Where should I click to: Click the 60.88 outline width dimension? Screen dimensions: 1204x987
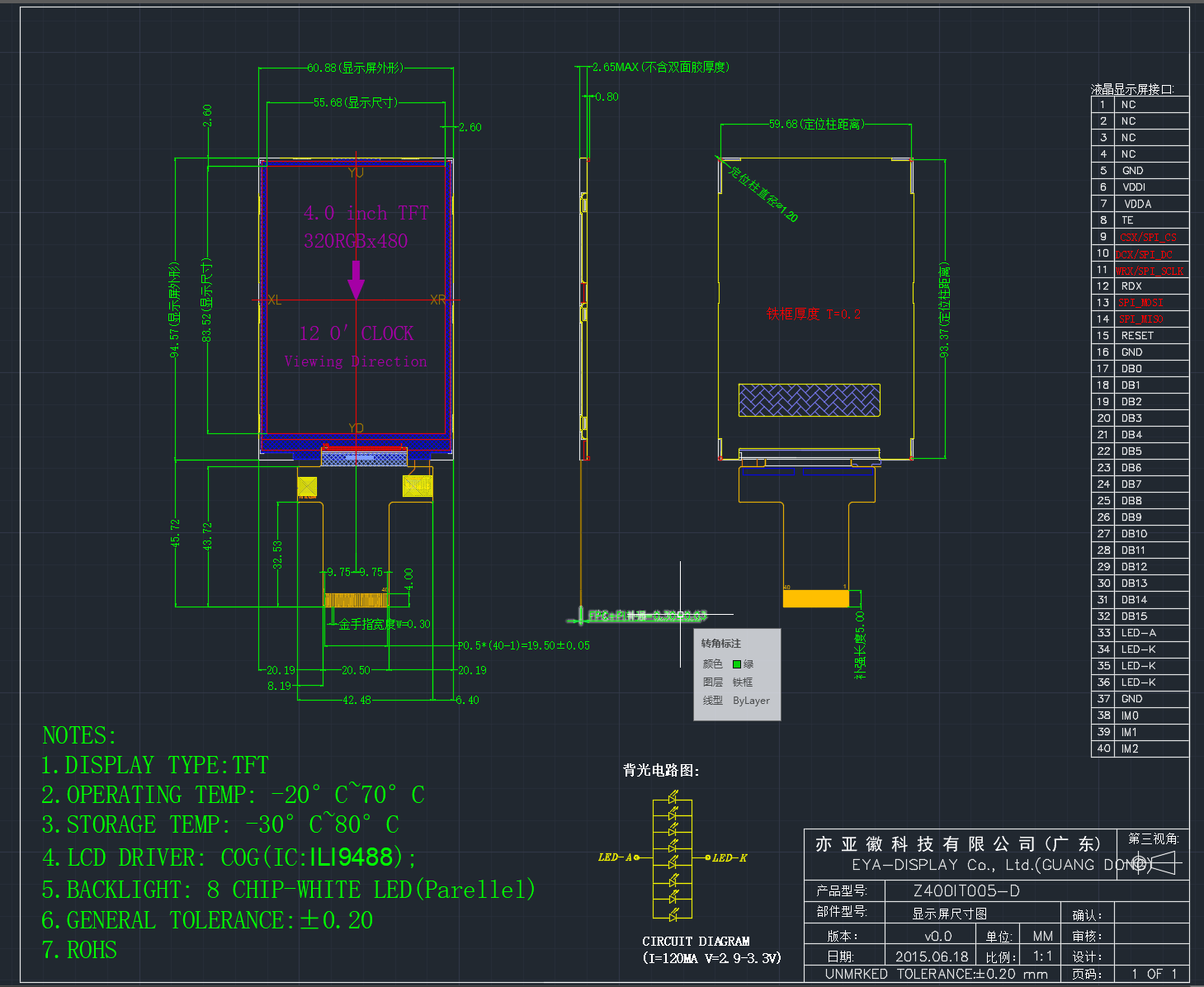pyautogui.click(x=356, y=68)
